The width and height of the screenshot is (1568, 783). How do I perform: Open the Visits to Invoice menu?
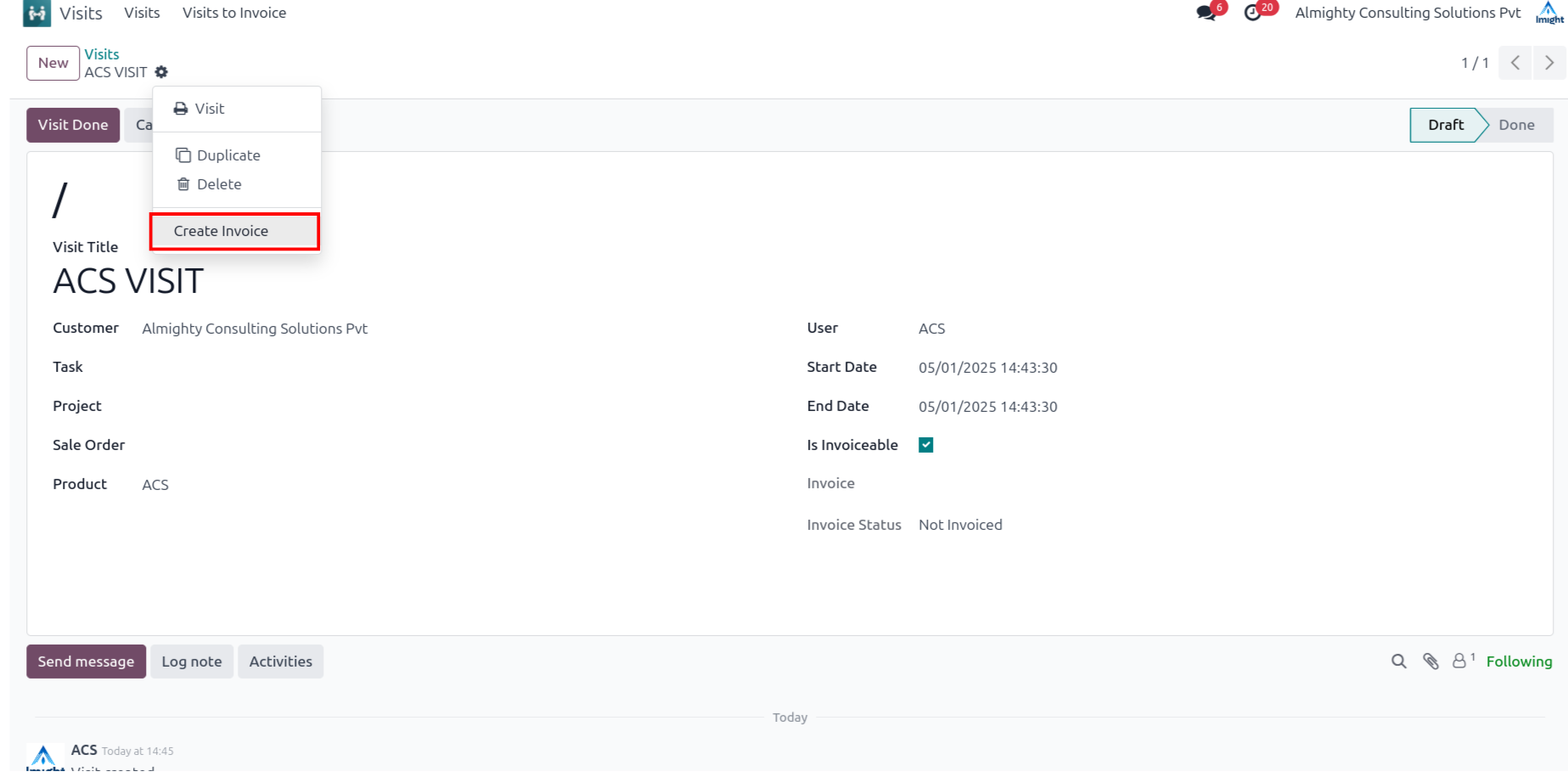[x=234, y=13]
